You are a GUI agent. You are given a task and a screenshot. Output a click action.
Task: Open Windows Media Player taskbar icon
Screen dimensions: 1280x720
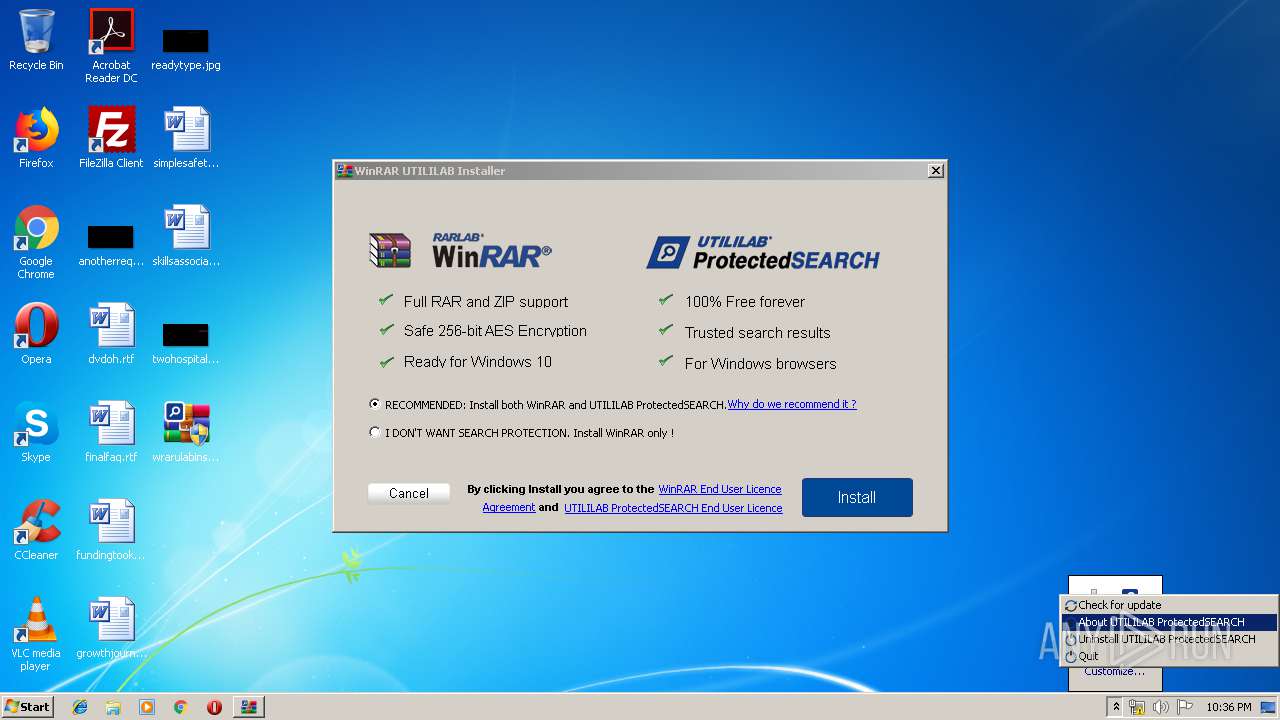click(147, 707)
